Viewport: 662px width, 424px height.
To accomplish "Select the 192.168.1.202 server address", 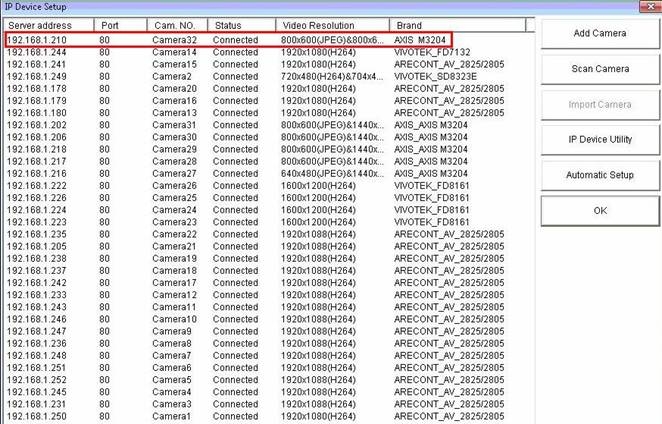I will click(x=37, y=125).
